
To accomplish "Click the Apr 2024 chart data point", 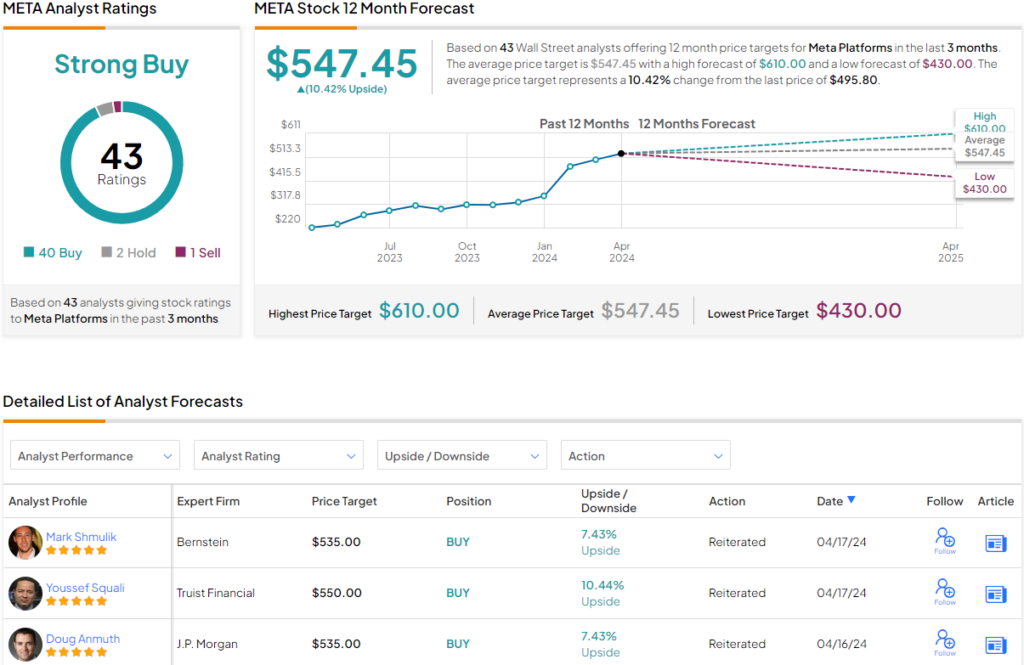I will [621, 154].
